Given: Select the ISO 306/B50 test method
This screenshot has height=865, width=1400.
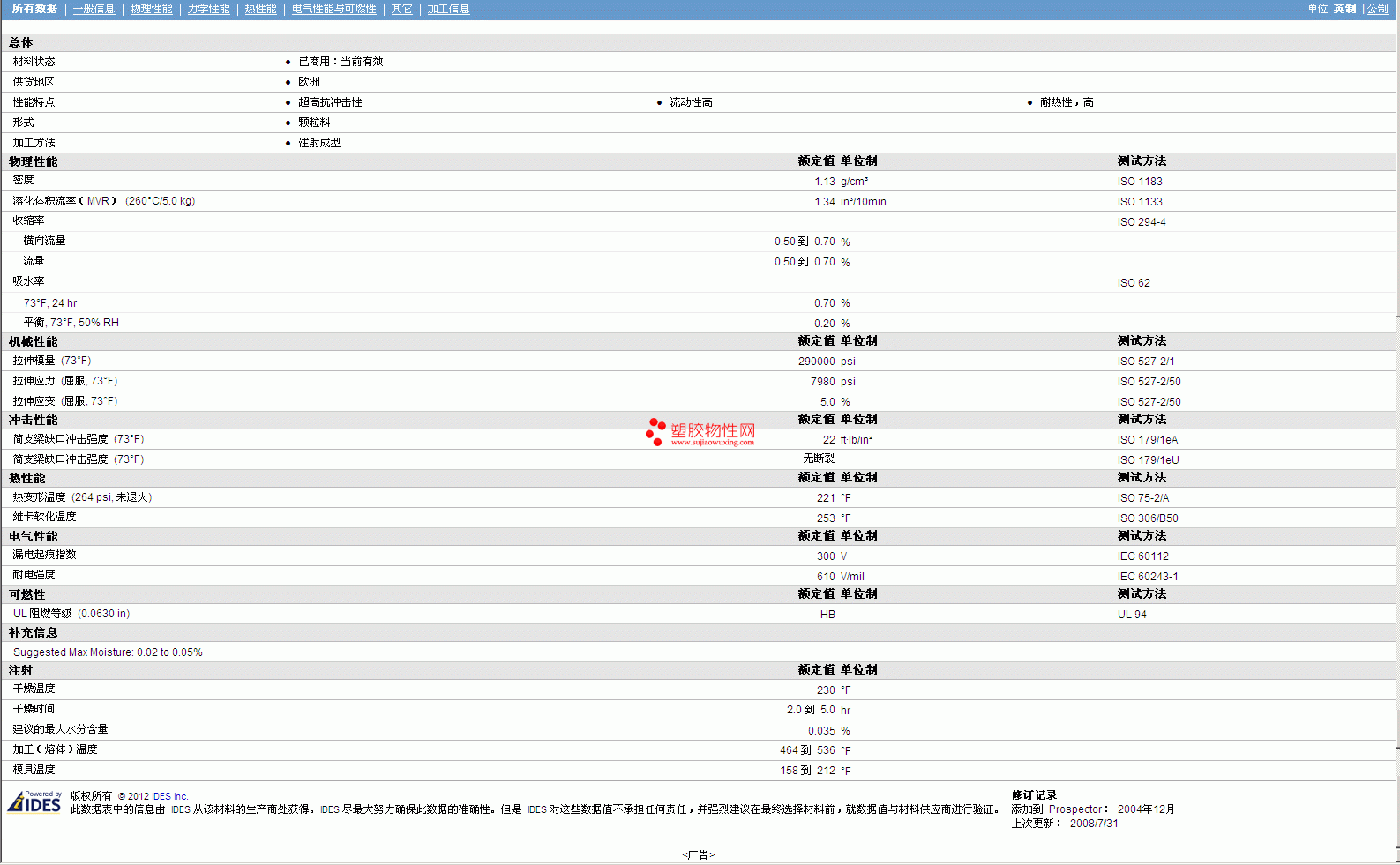Looking at the screenshot, I should [1148, 518].
